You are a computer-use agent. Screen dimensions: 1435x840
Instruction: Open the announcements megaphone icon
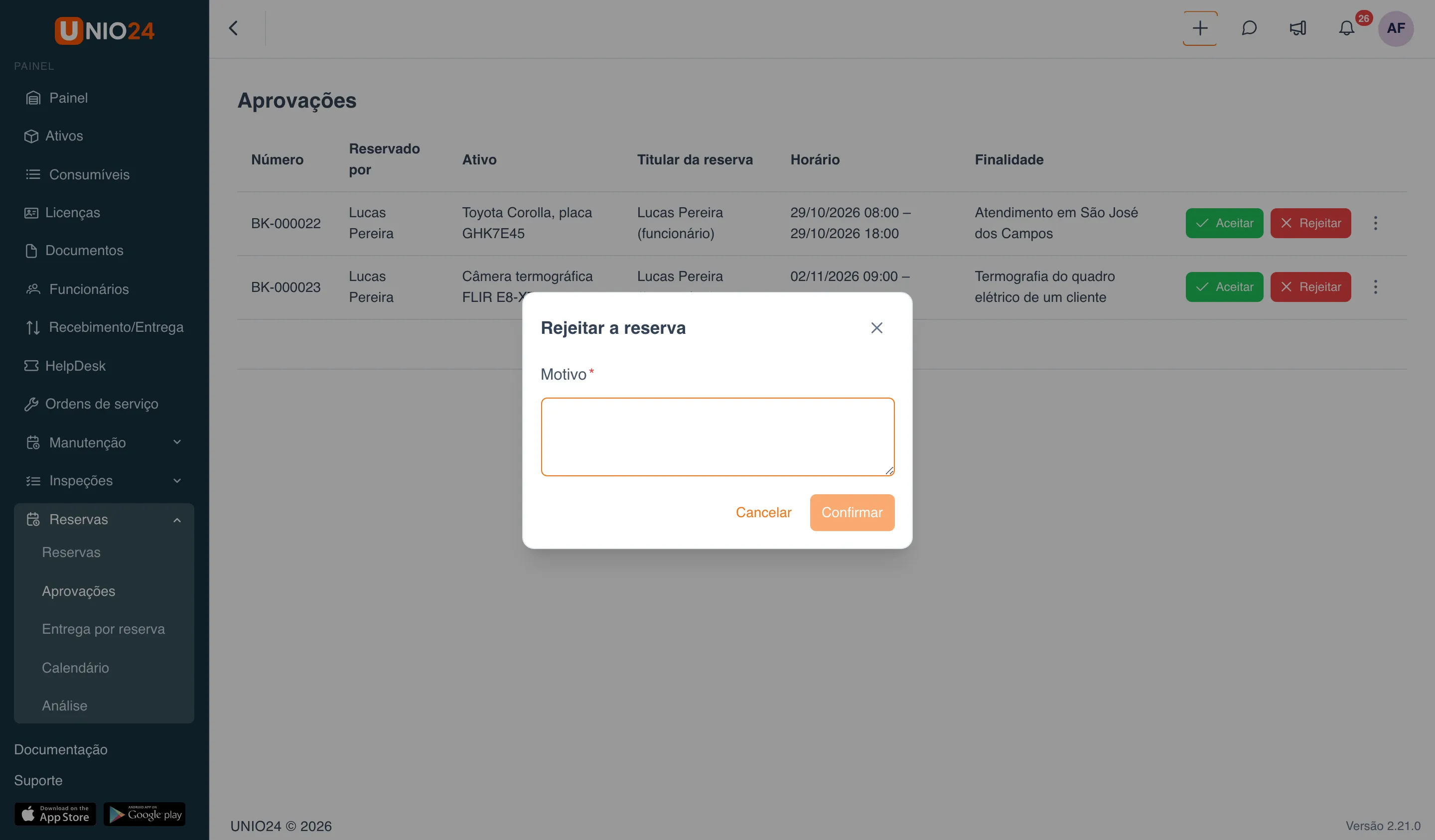click(1298, 28)
